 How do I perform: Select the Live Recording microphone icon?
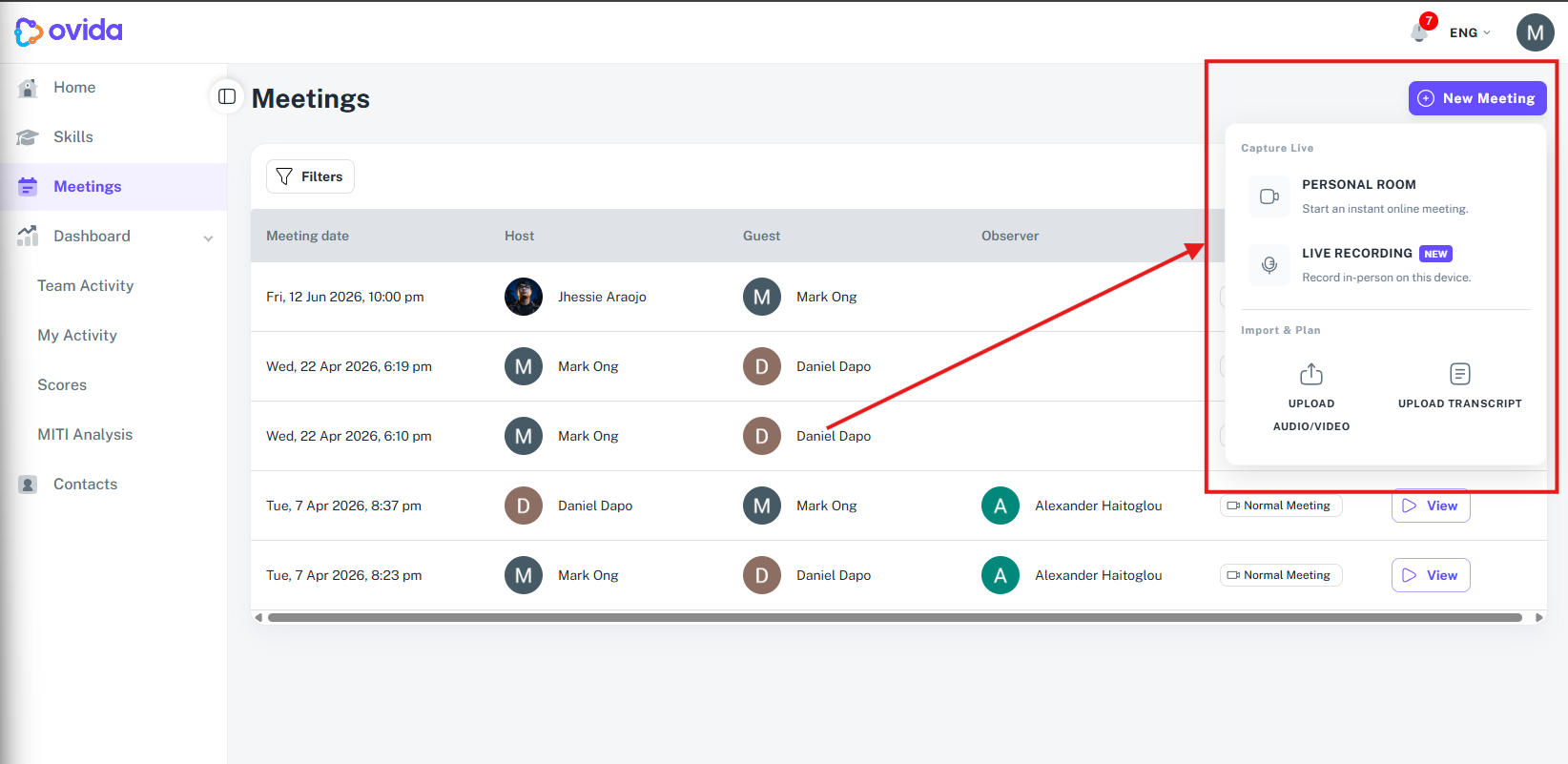point(1269,265)
